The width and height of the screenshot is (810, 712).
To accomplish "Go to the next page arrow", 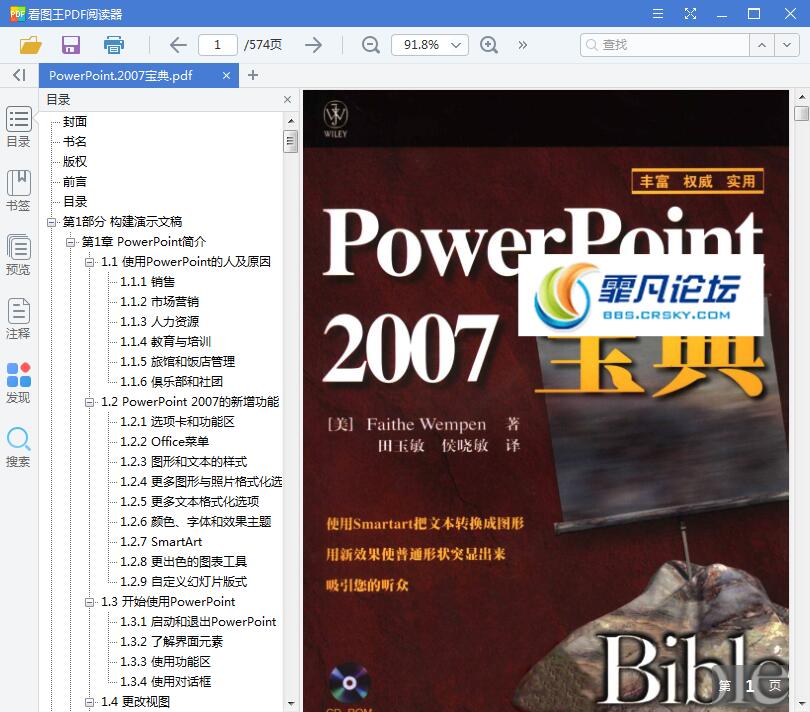I will 314,45.
